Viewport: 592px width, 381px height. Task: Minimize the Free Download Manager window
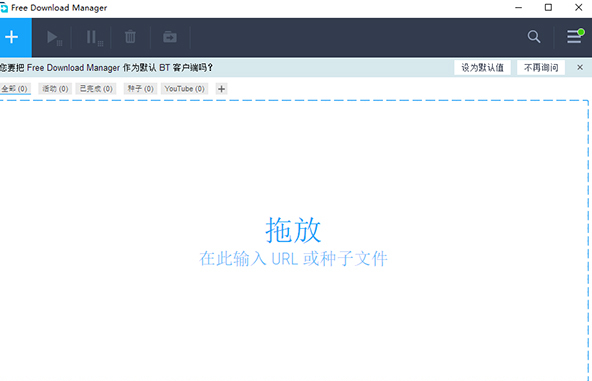[x=518, y=8]
